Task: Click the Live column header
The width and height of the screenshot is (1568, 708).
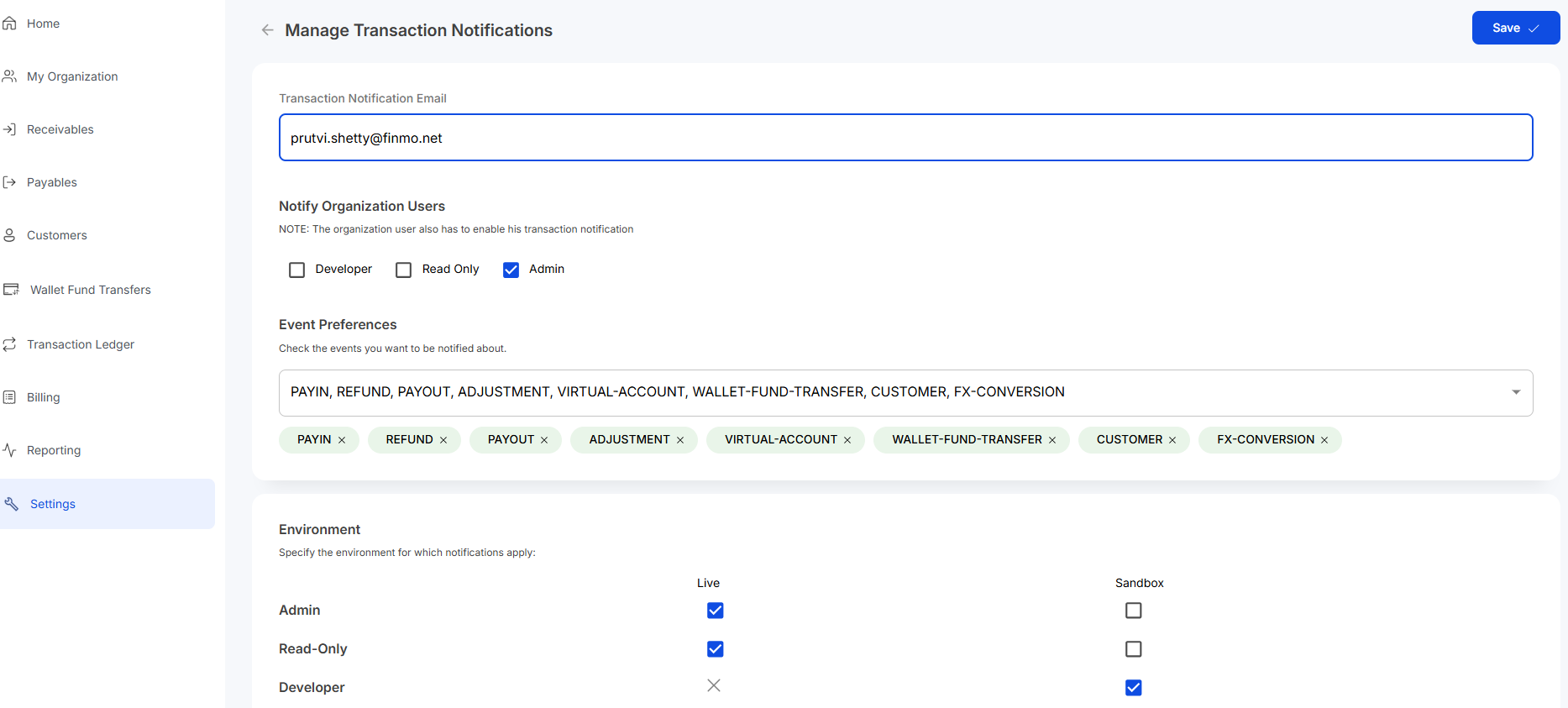Action: [708, 583]
